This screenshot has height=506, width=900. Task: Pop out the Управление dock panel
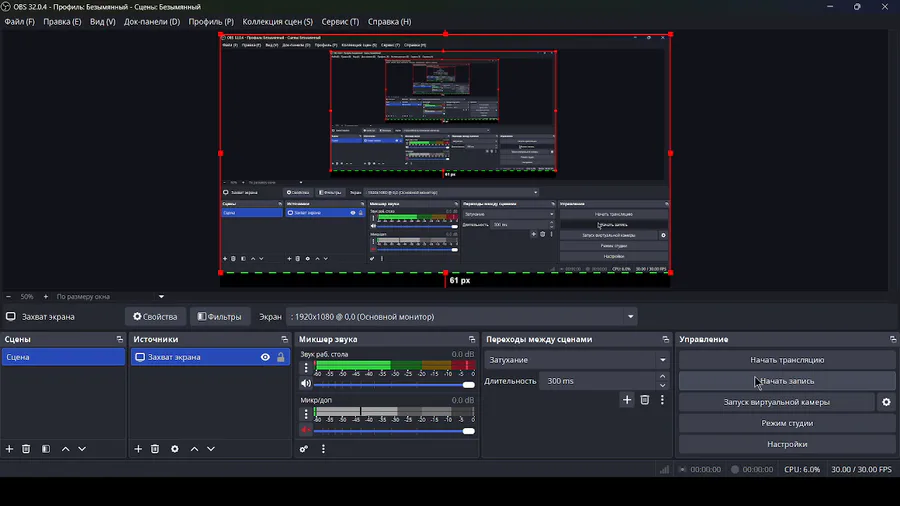tap(893, 339)
